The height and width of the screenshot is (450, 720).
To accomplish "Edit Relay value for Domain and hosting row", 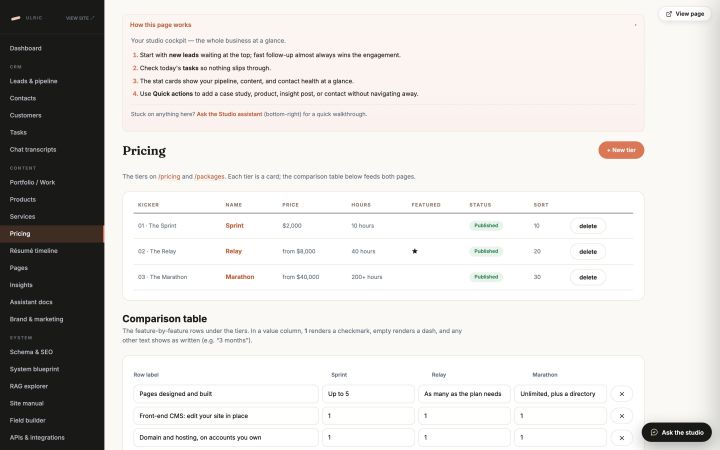I will click(x=464, y=438).
